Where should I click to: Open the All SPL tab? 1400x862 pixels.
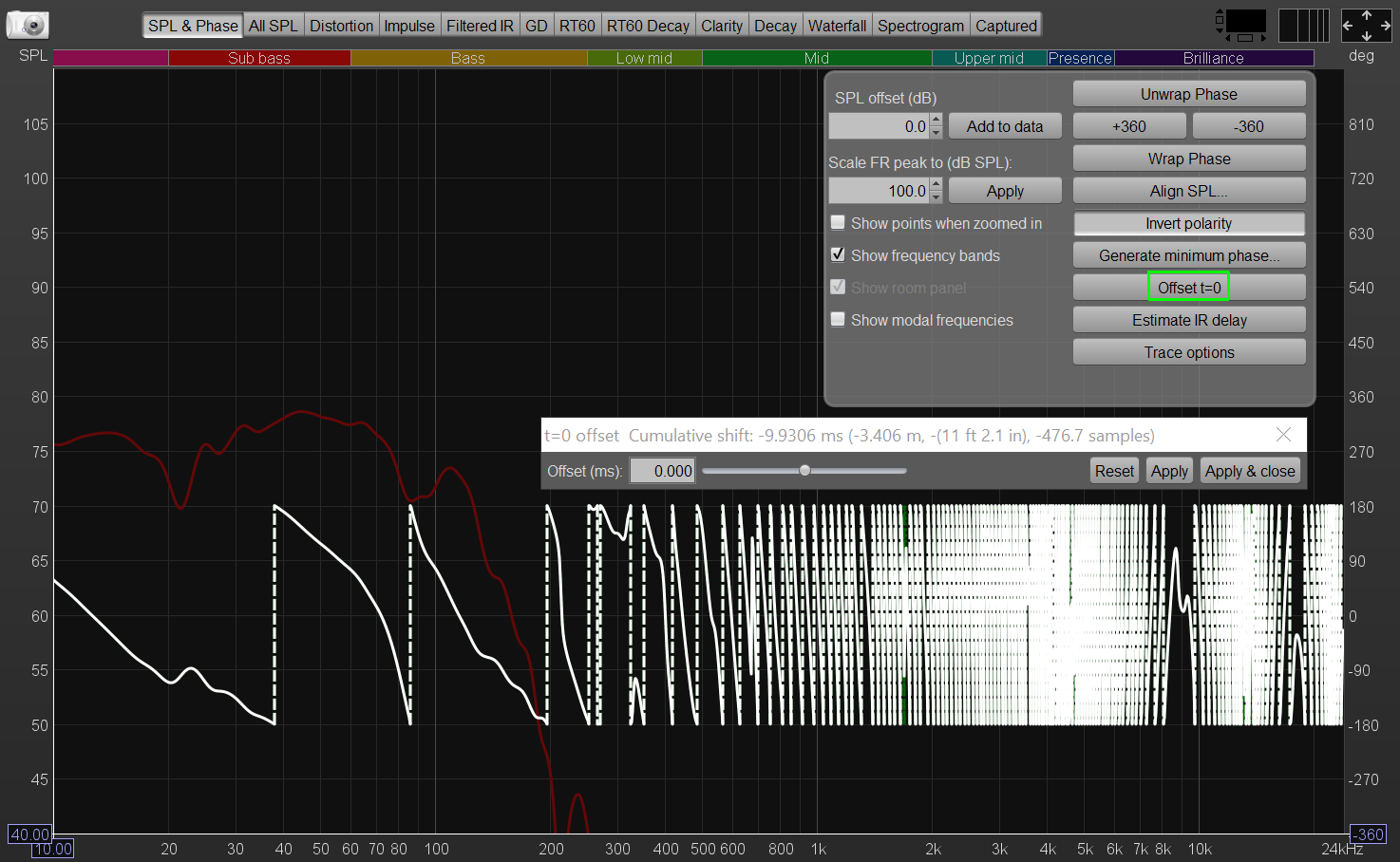tap(274, 26)
